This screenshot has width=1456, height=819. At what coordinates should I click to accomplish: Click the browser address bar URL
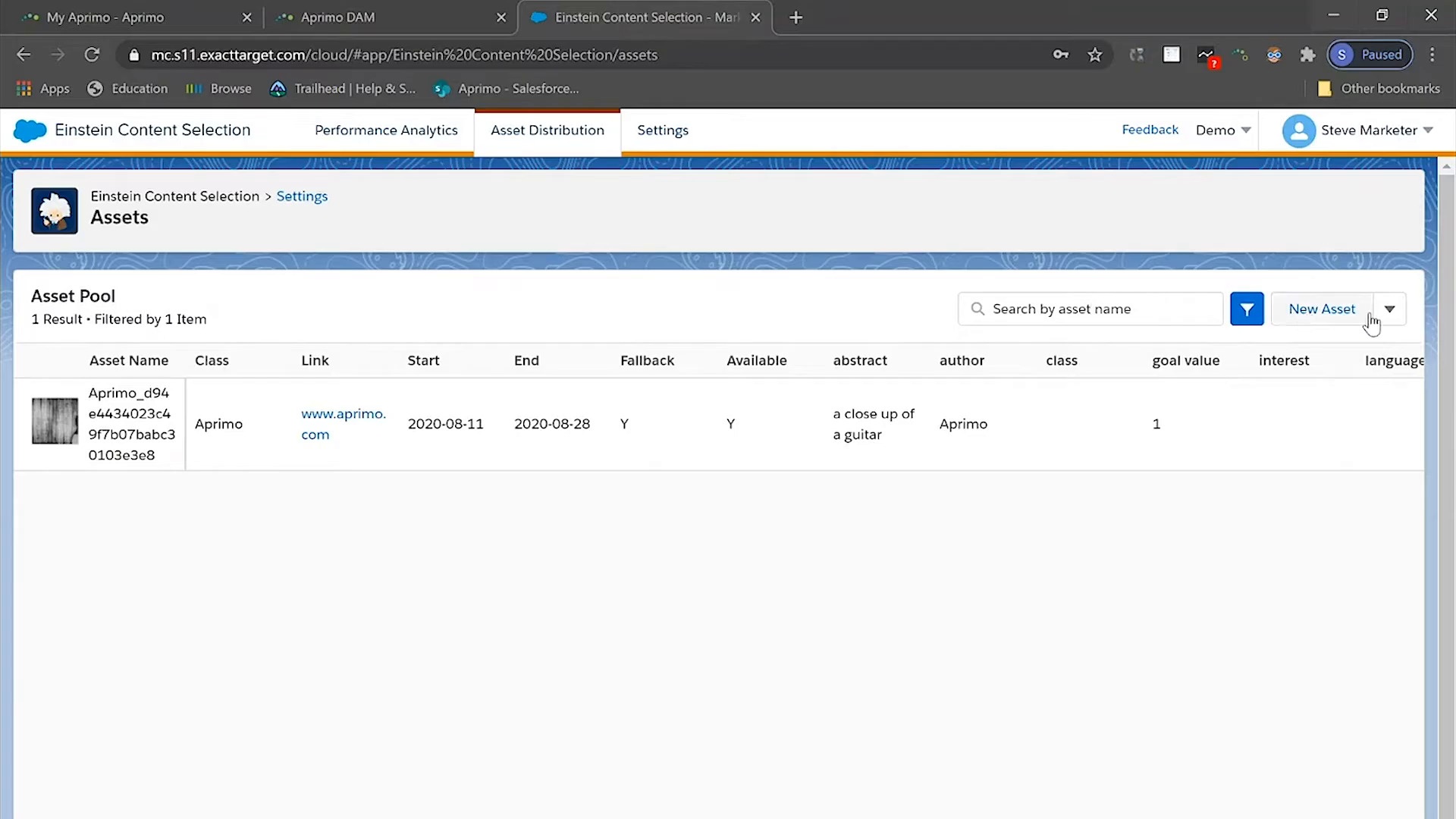click(404, 55)
